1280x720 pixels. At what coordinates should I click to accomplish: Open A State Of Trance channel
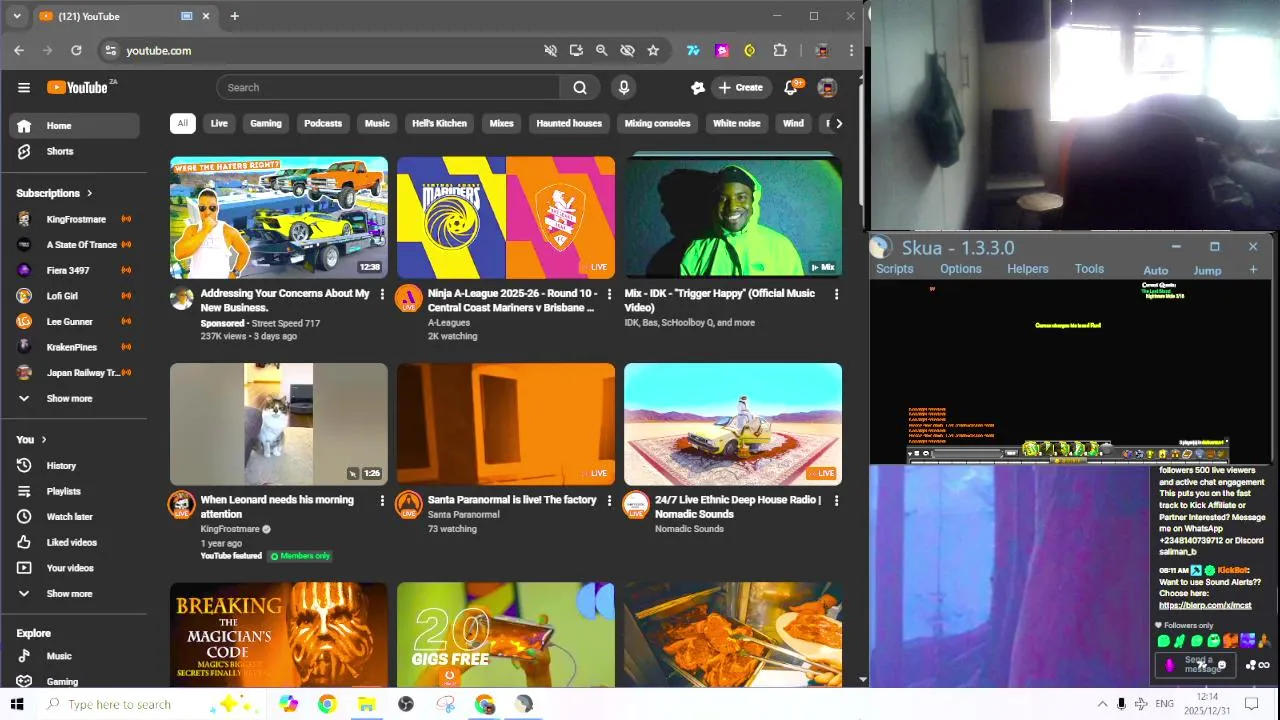(x=74, y=244)
